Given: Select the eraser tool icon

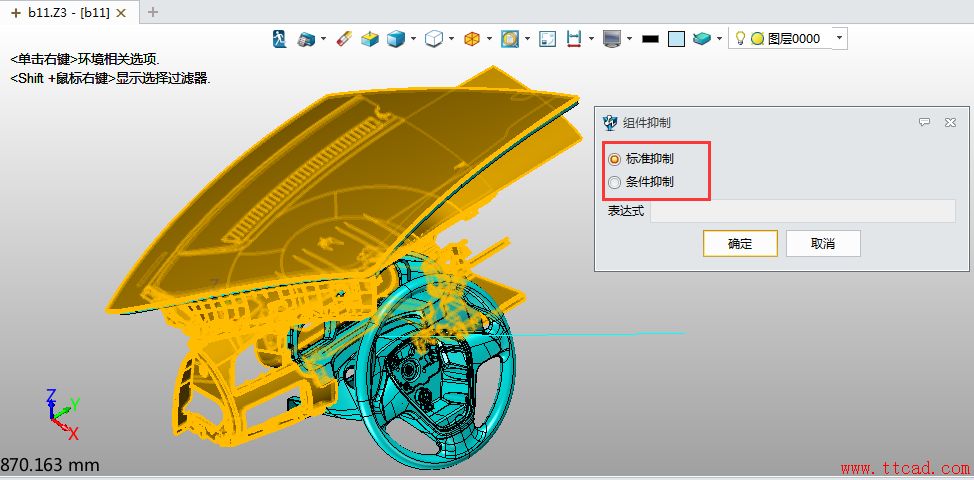Looking at the screenshot, I should (344, 38).
